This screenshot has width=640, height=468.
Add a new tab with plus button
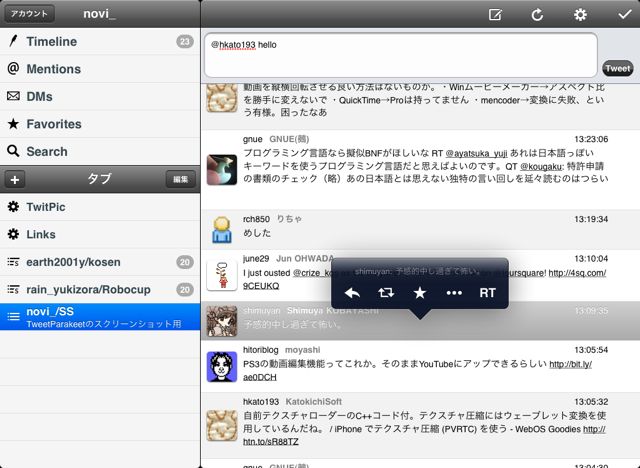(15, 179)
